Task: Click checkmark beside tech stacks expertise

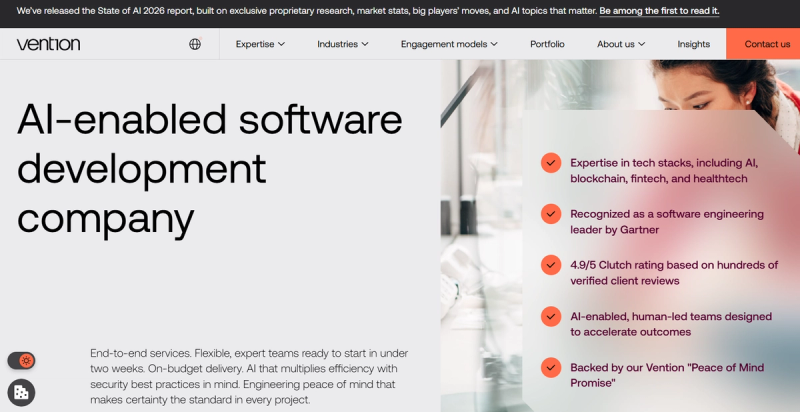Action: [x=551, y=163]
